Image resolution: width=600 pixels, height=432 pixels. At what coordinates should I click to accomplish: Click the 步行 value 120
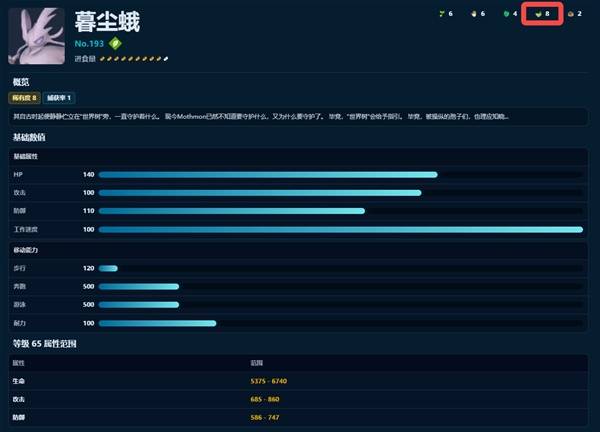(x=88, y=268)
